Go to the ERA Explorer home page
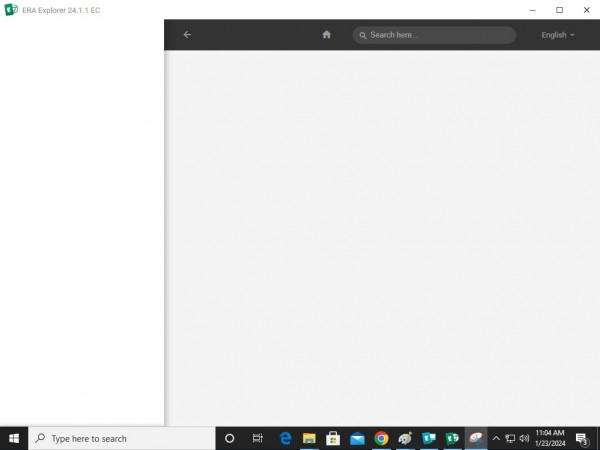The height and width of the screenshot is (450, 600). (326, 35)
